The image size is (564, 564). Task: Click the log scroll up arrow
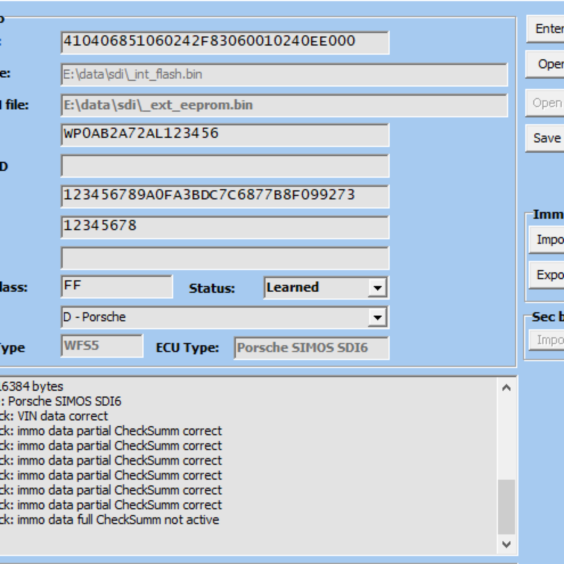[x=506, y=388]
